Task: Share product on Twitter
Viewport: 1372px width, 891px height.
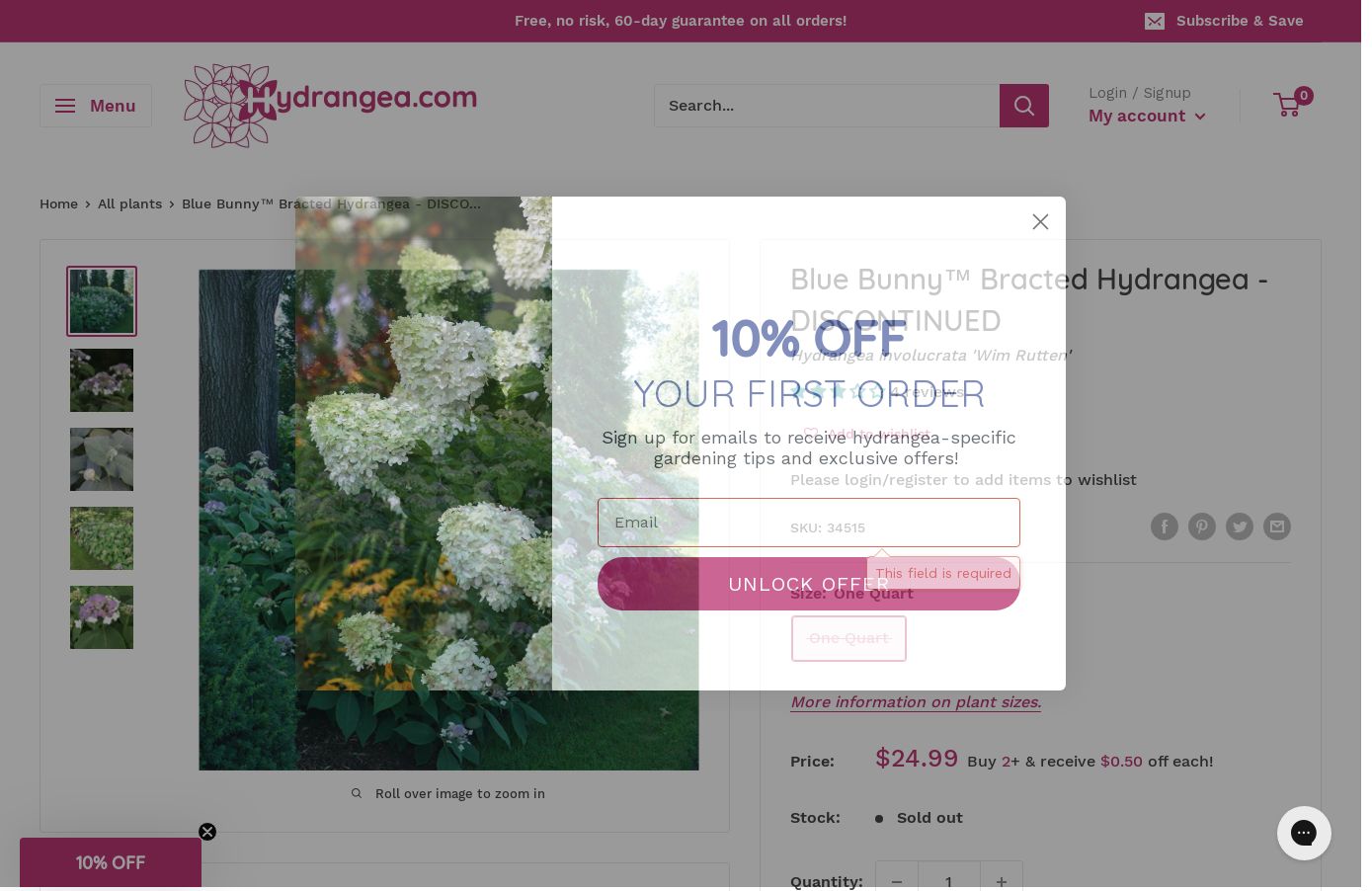Action: [x=1240, y=526]
